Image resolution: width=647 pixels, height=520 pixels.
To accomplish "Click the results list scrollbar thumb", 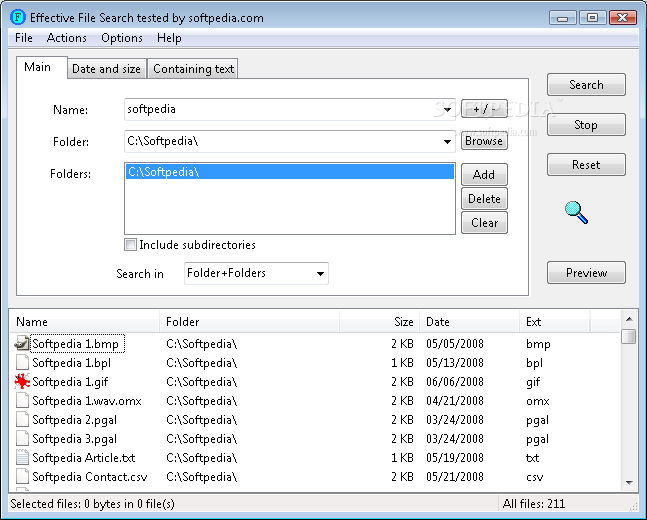I will pos(629,336).
